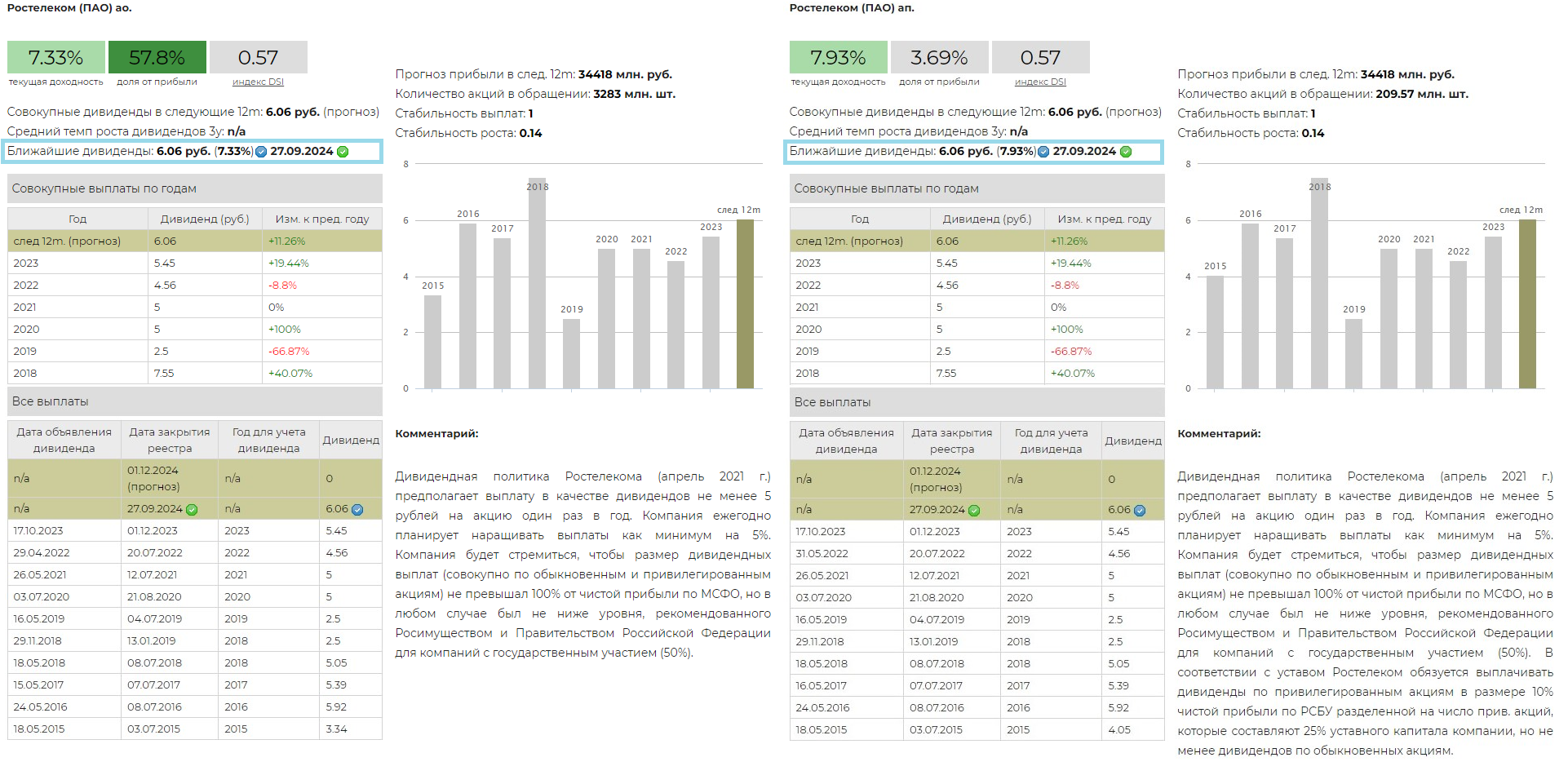Image resolution: width=1568 pixels, height=784 pixels.
Task: Click the 2018 bar in ап dividend chart
Action: pos(1319,283)
